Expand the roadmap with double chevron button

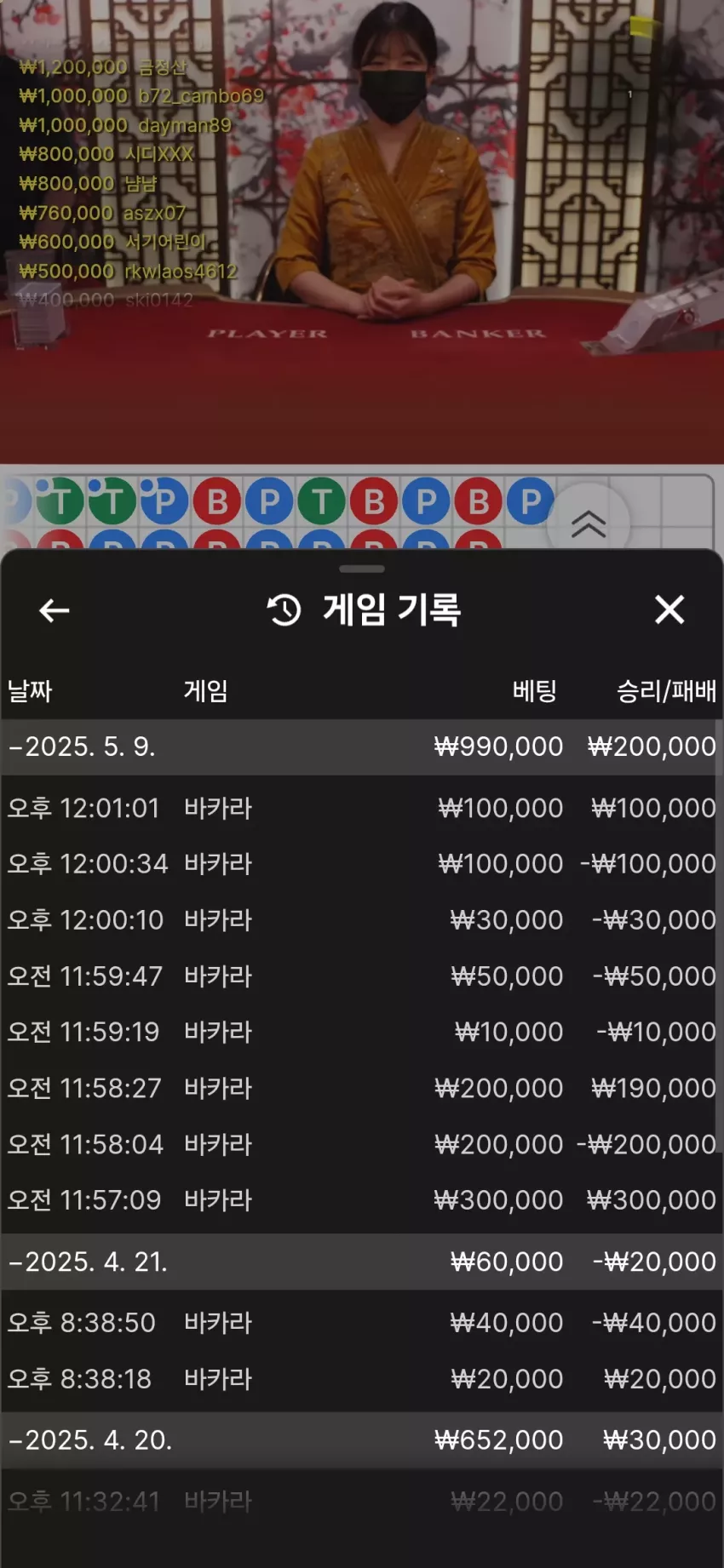point(589,523)
